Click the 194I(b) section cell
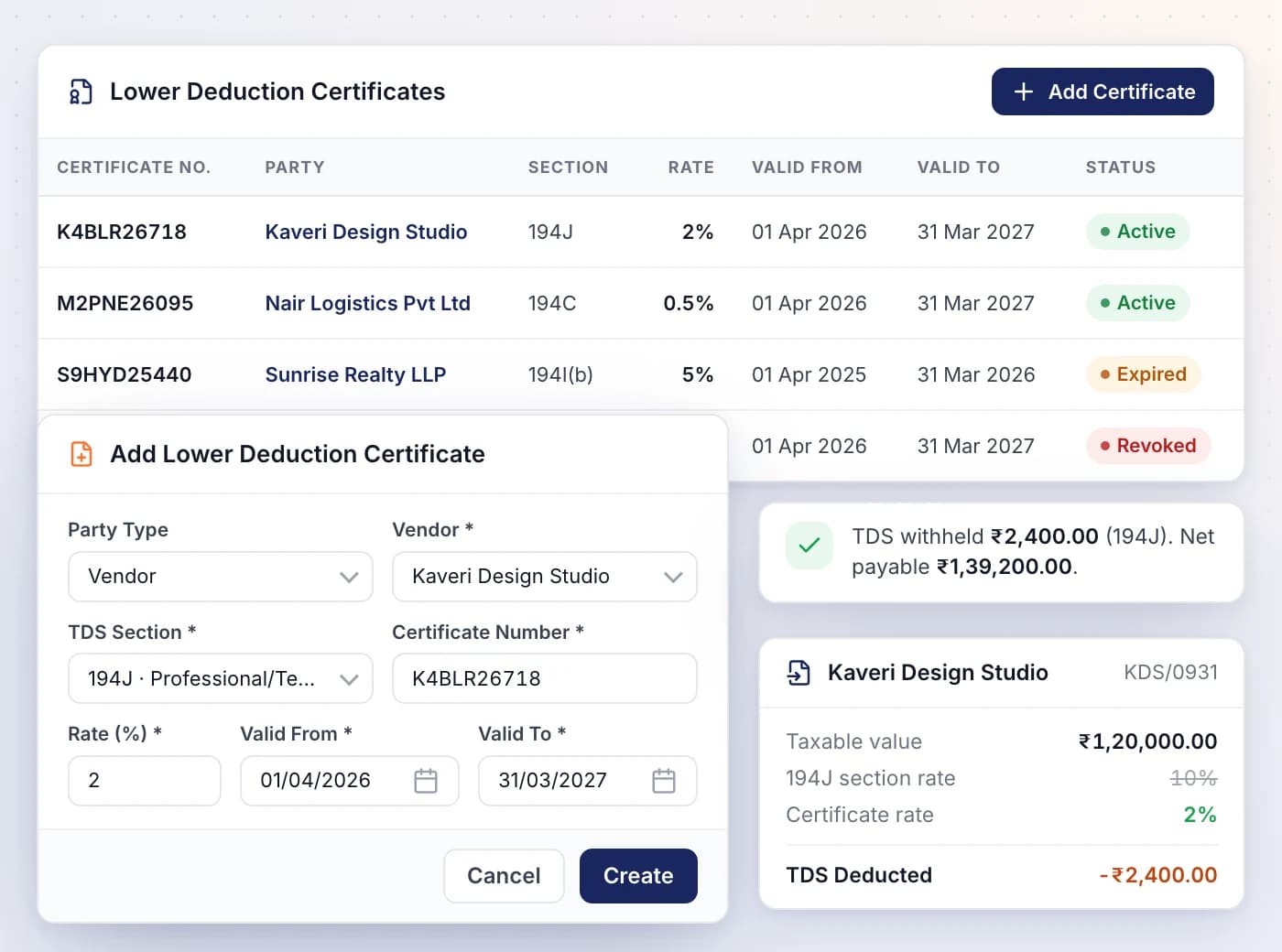1282x952 pixels. (560, 374)
